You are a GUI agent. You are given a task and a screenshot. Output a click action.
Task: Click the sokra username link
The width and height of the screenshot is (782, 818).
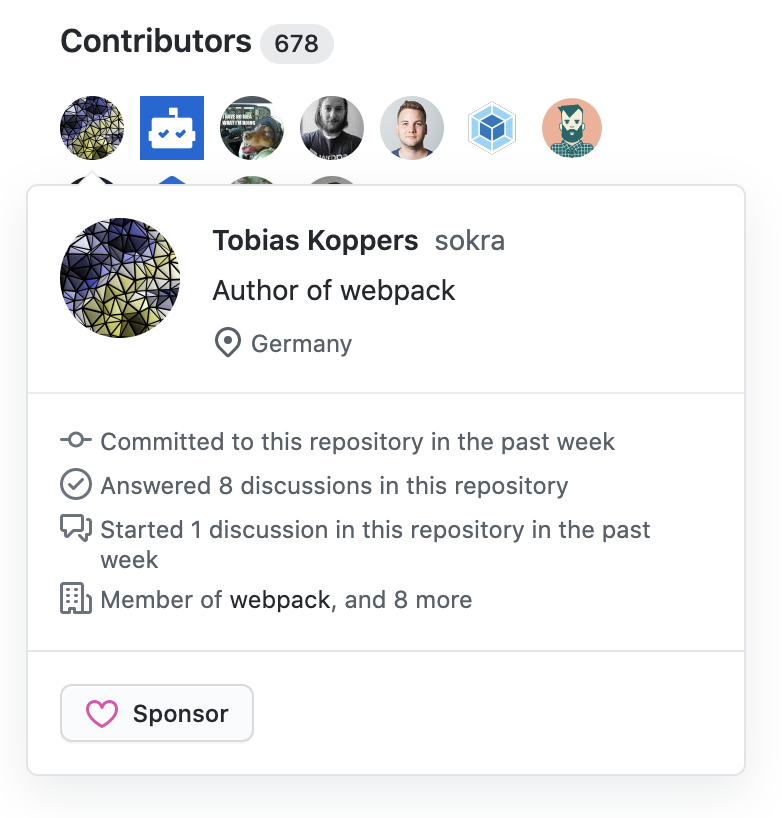point(469,241)
